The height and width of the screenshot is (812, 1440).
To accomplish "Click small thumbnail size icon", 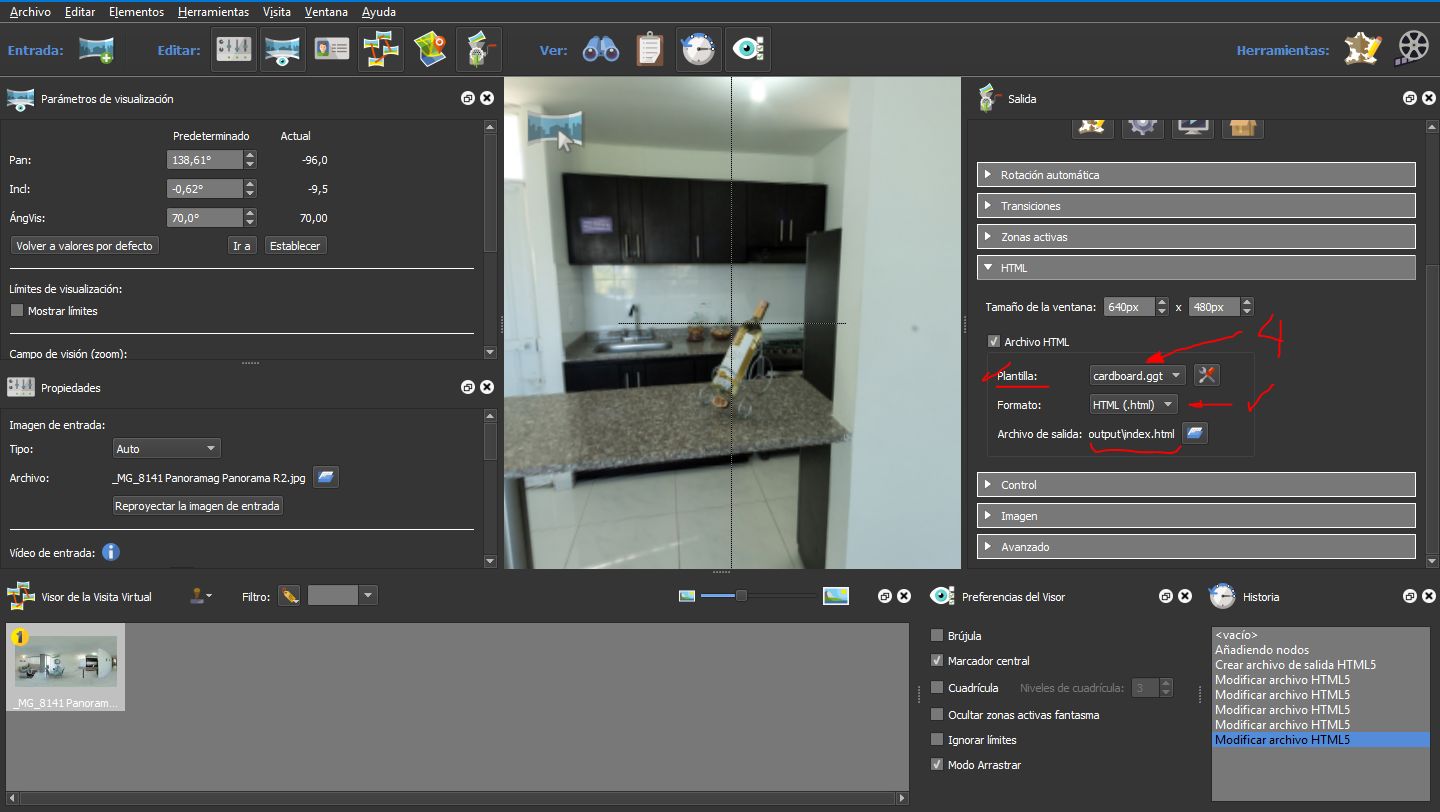I will tap(687, 596).
